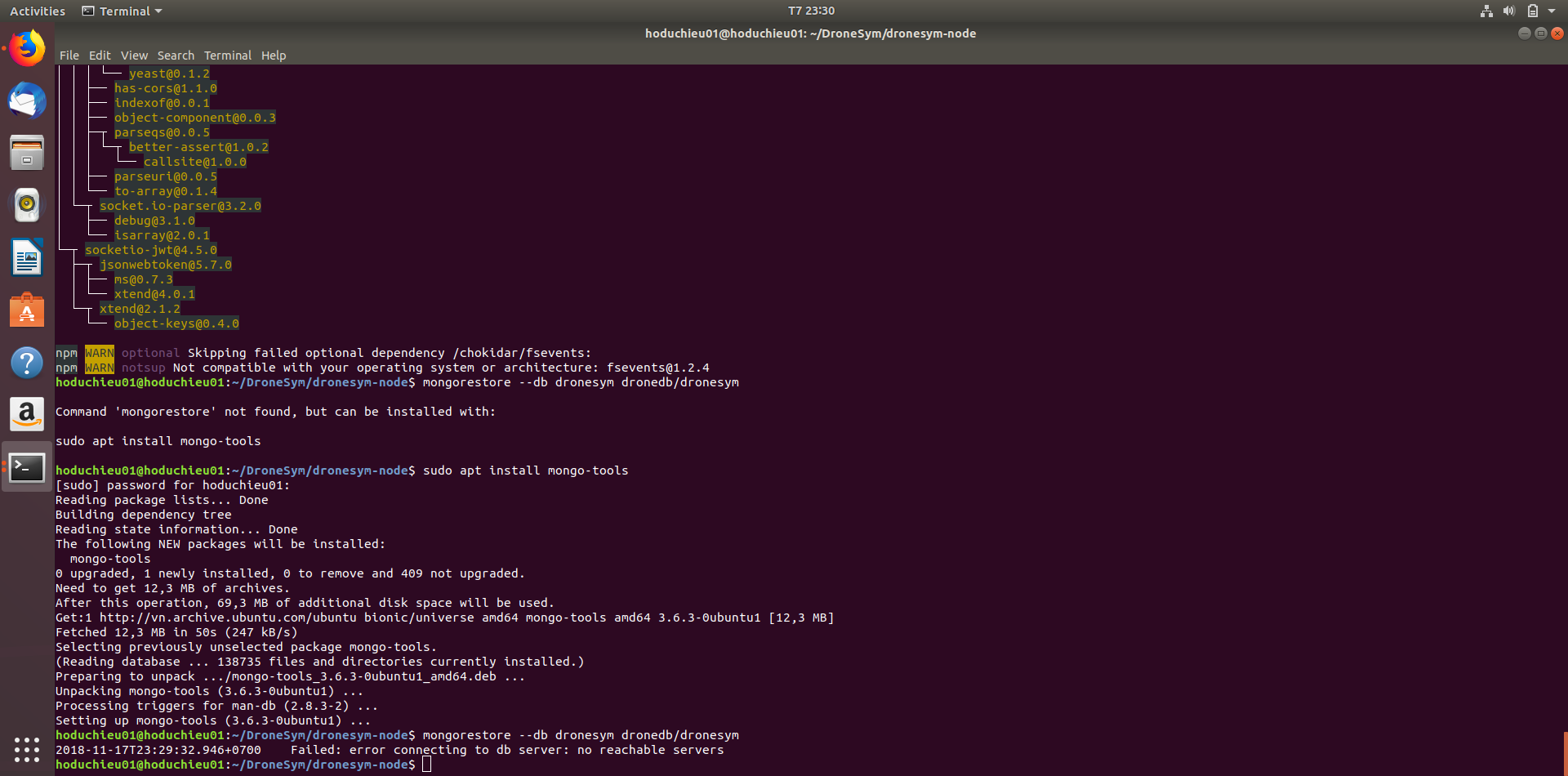Open LibreOffice Writer from the dock

point(27,257)
